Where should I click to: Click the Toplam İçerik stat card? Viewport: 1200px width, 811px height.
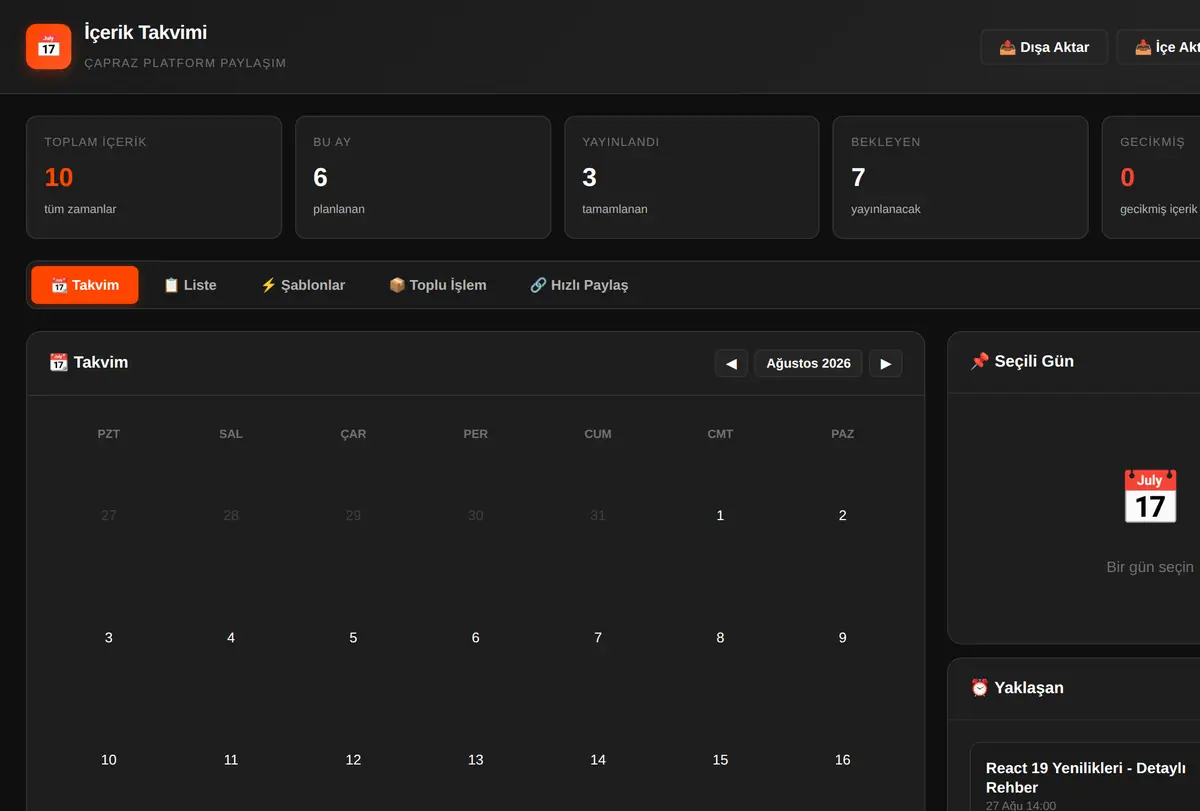coord(154,177)
